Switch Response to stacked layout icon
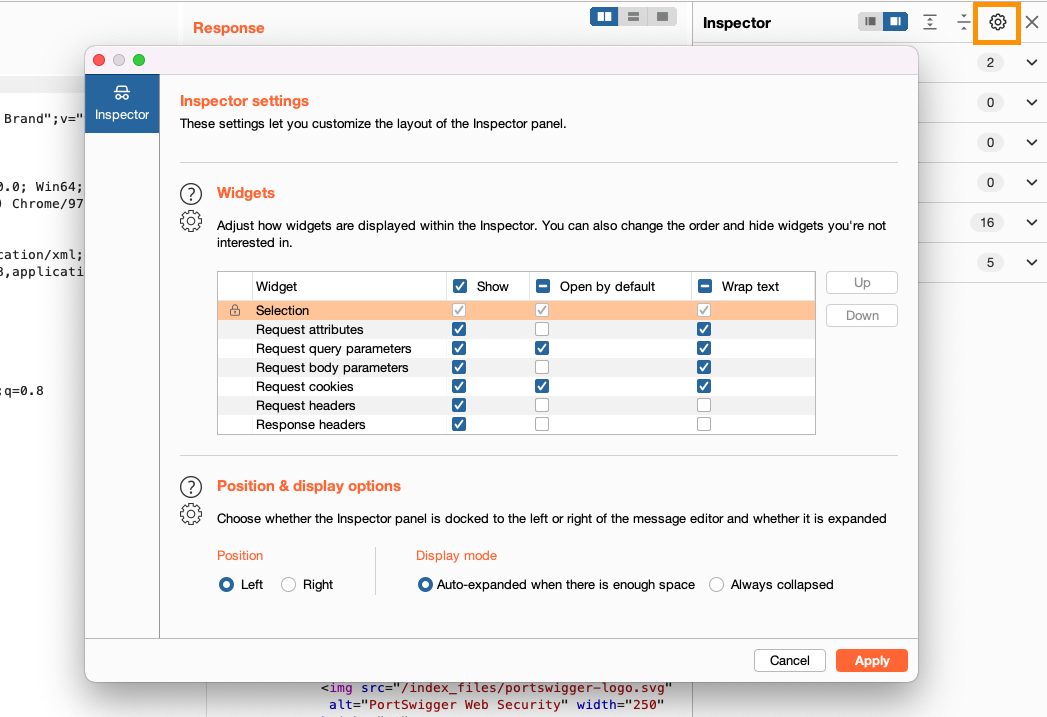The width and height of the screenshot is (1047, 717). pyautogui.click(x=634, y=17)
